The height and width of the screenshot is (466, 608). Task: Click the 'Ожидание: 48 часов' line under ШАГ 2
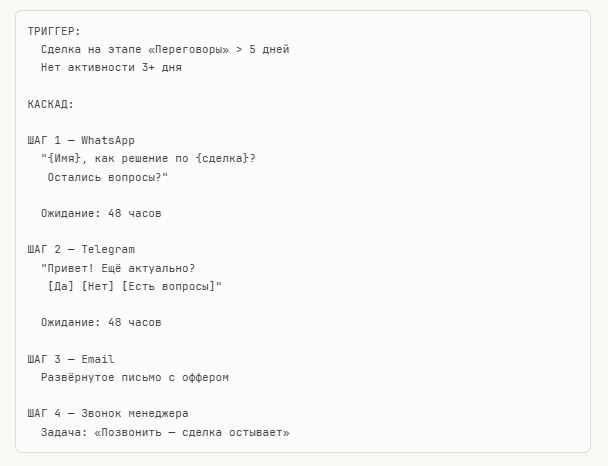pyautogui.click(x=101, y=322)
